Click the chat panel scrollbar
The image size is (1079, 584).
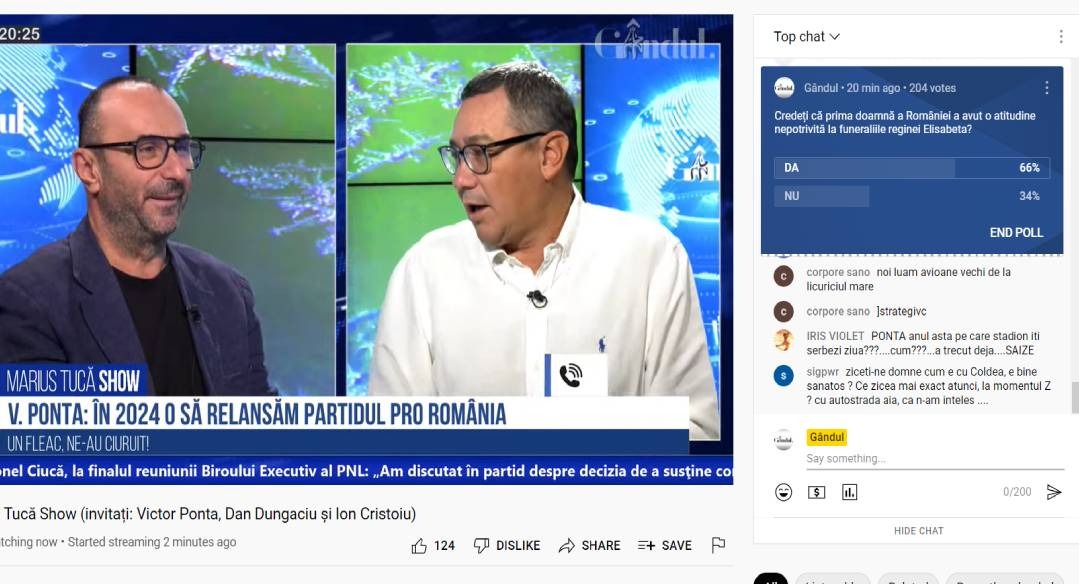tap(1074, 396)
